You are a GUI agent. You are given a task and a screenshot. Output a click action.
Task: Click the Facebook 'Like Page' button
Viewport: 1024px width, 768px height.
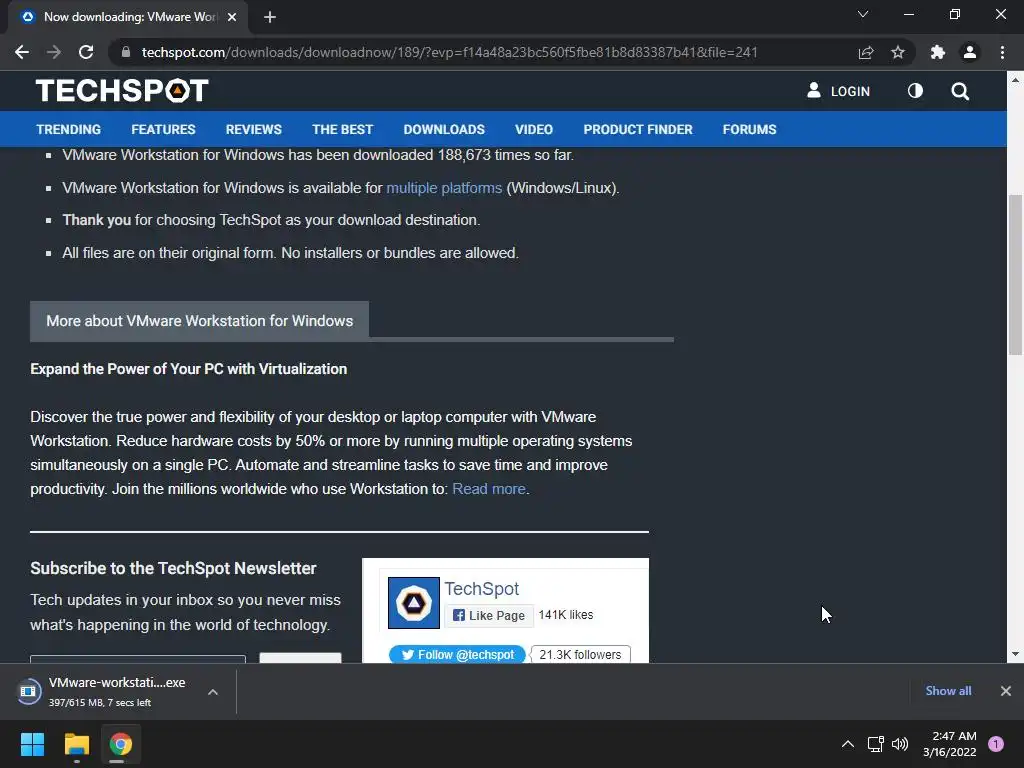coord(488,615)
